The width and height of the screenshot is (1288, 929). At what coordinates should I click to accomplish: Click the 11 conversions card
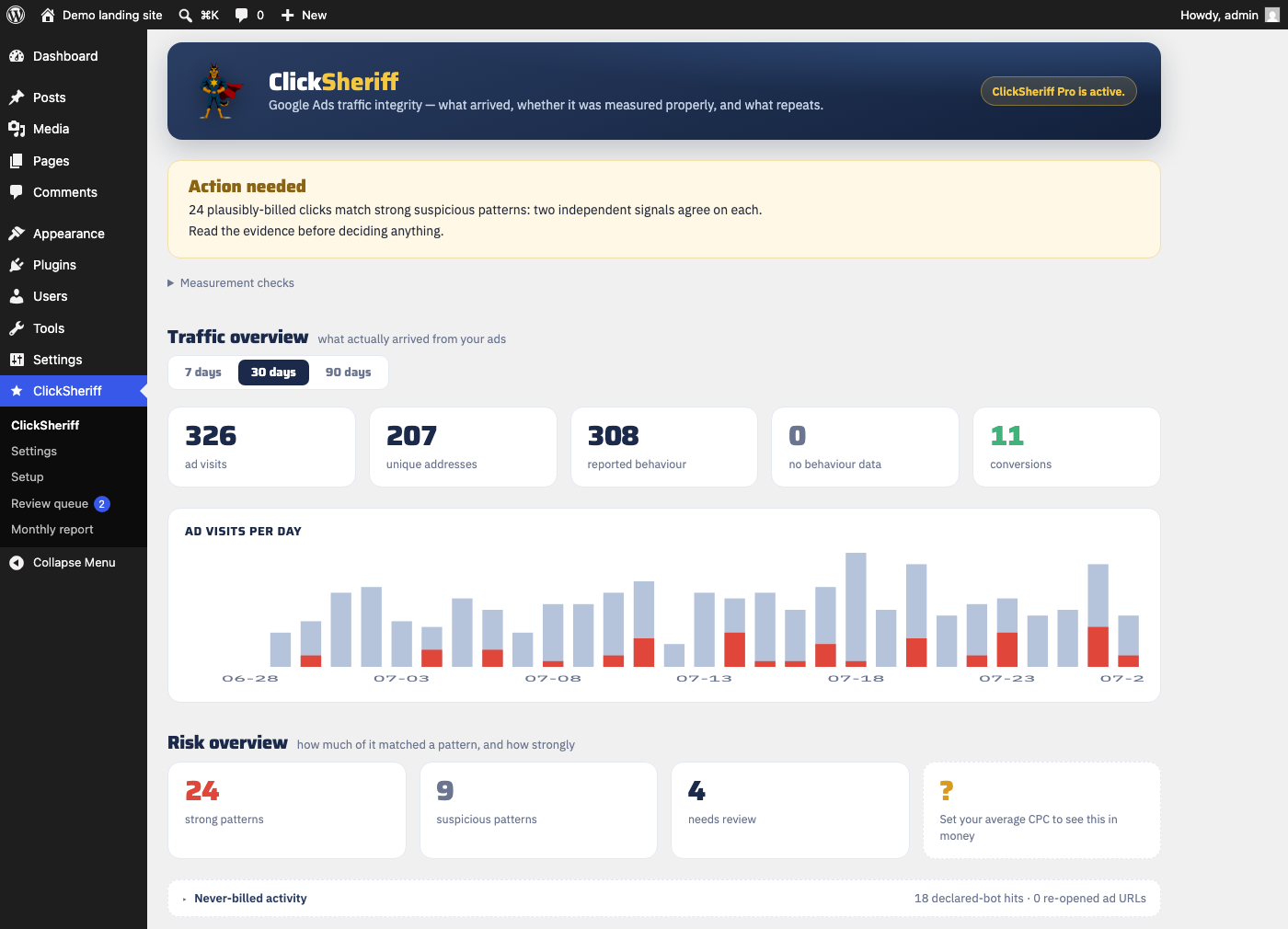tap(1066, 447)
